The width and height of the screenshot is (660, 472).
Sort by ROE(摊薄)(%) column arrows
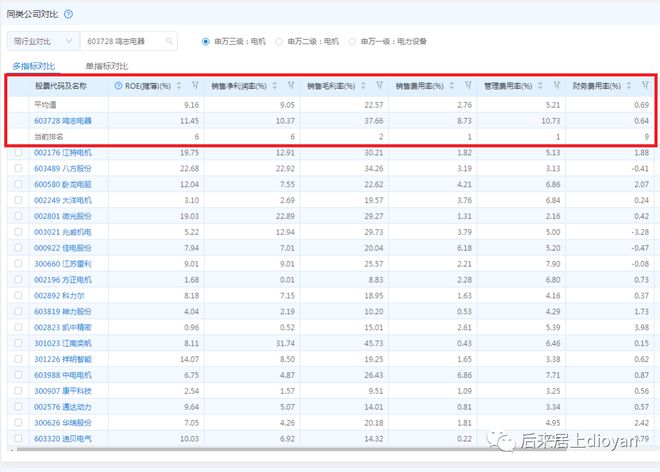point(179,85)
